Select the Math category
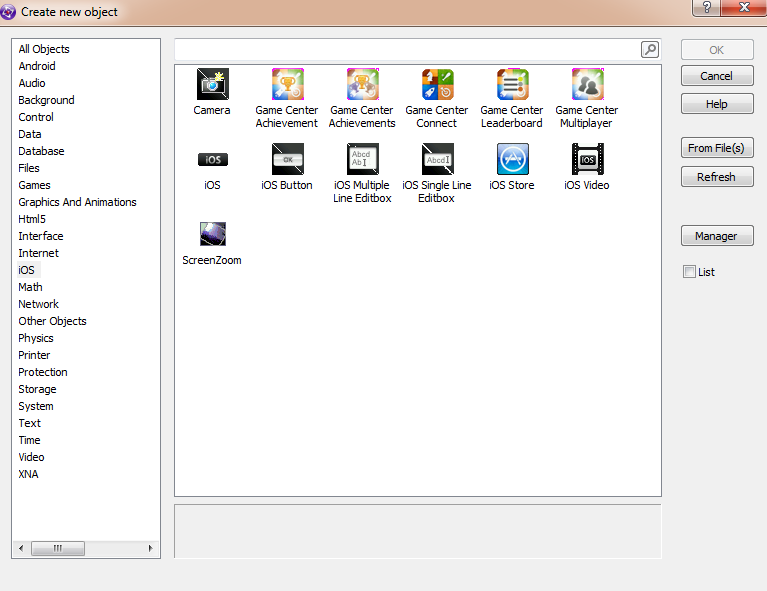767x591 pixels. tap(30, 287)
